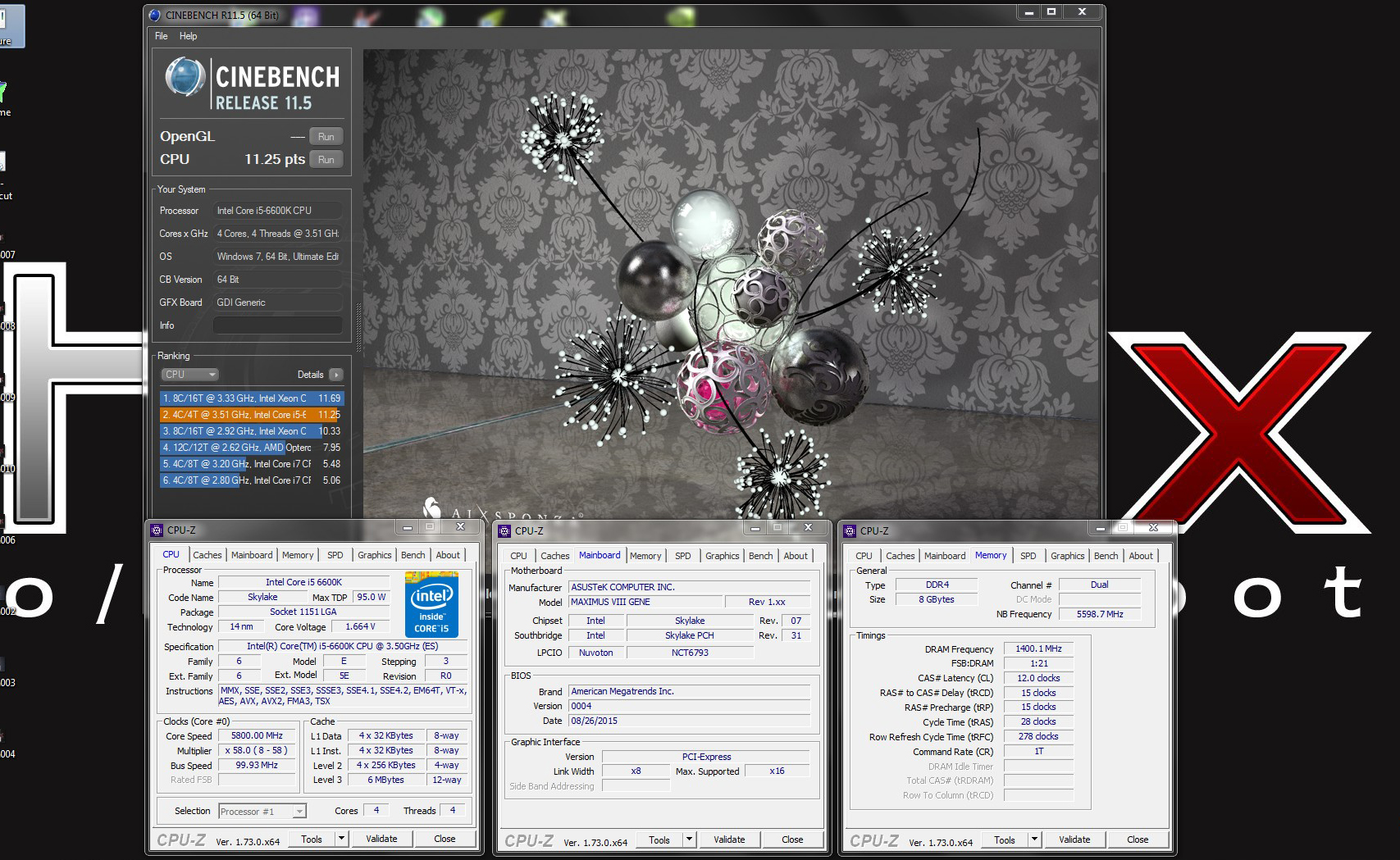This screenshot has height=860, width=1400.
Task: Click the MAXIMUS VIII GENE model field
Action: [x=645, y=602]
